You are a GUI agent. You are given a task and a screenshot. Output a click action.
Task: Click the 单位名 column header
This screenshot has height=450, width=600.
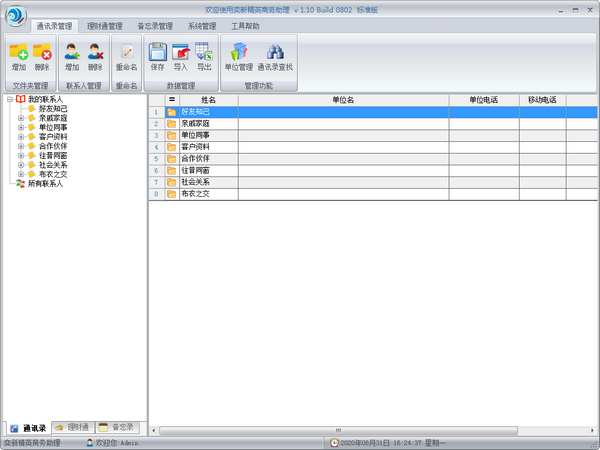[x=343, y=100]
